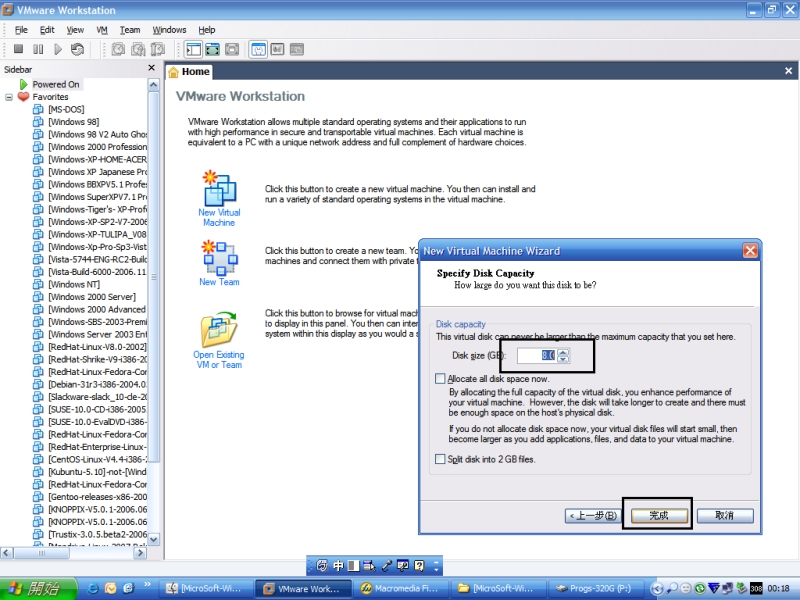Close the Home tab with its X
Viewport: 800px width, 600px height.
788,71
